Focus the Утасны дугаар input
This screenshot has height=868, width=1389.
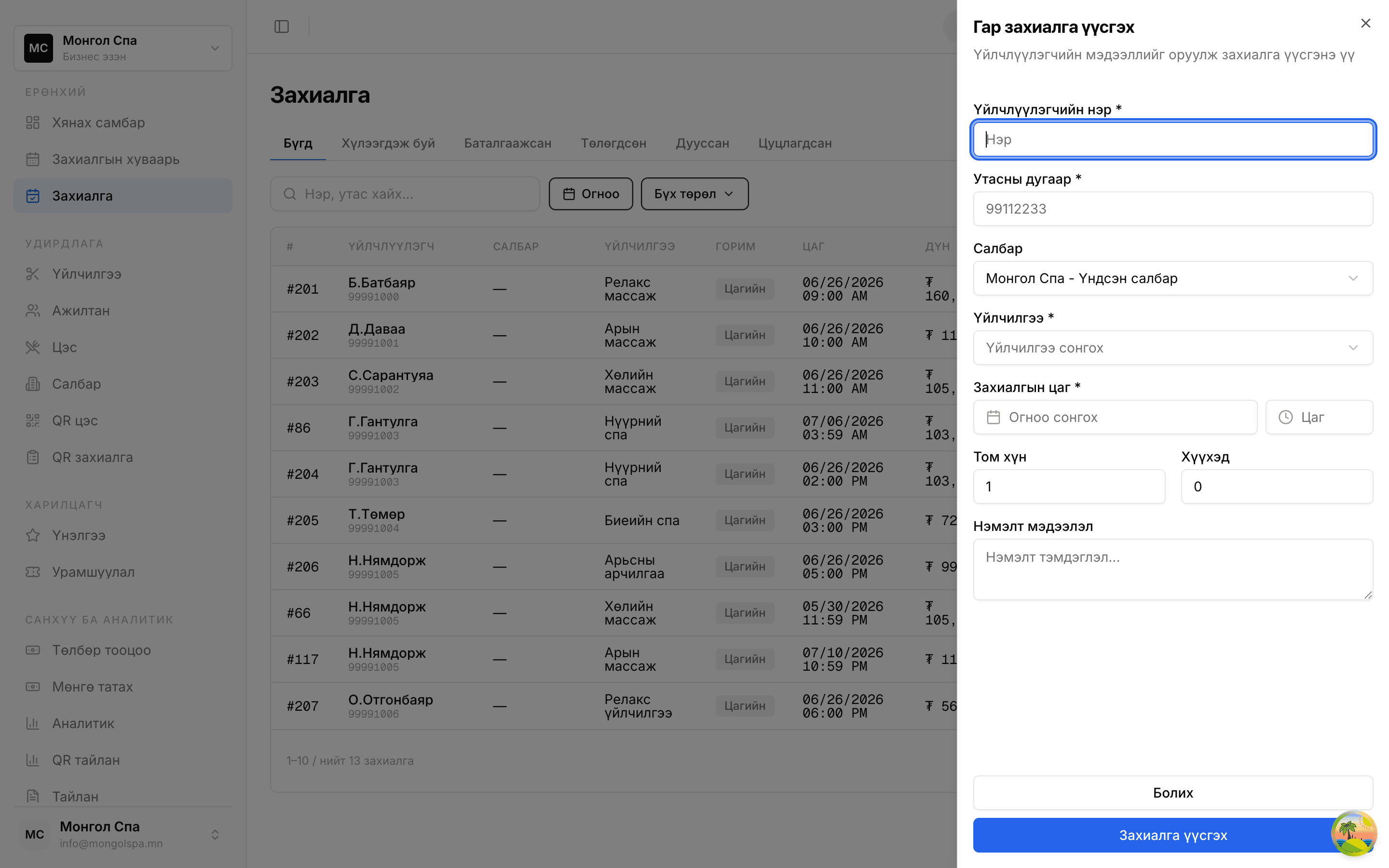pyautogui.click(x=1172, y=209)
